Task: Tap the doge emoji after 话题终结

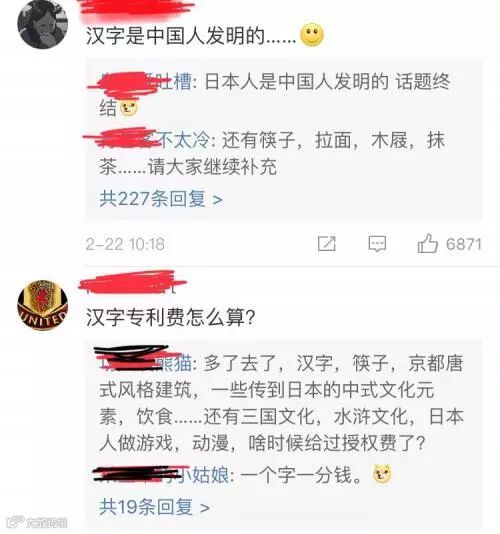Action: [129, 108]
